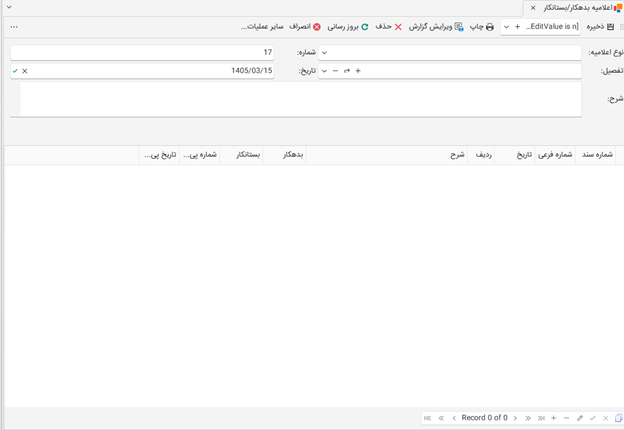Delete record with the navigator minus icon
This screenshot has height=430, width=624.
[567, 418]
